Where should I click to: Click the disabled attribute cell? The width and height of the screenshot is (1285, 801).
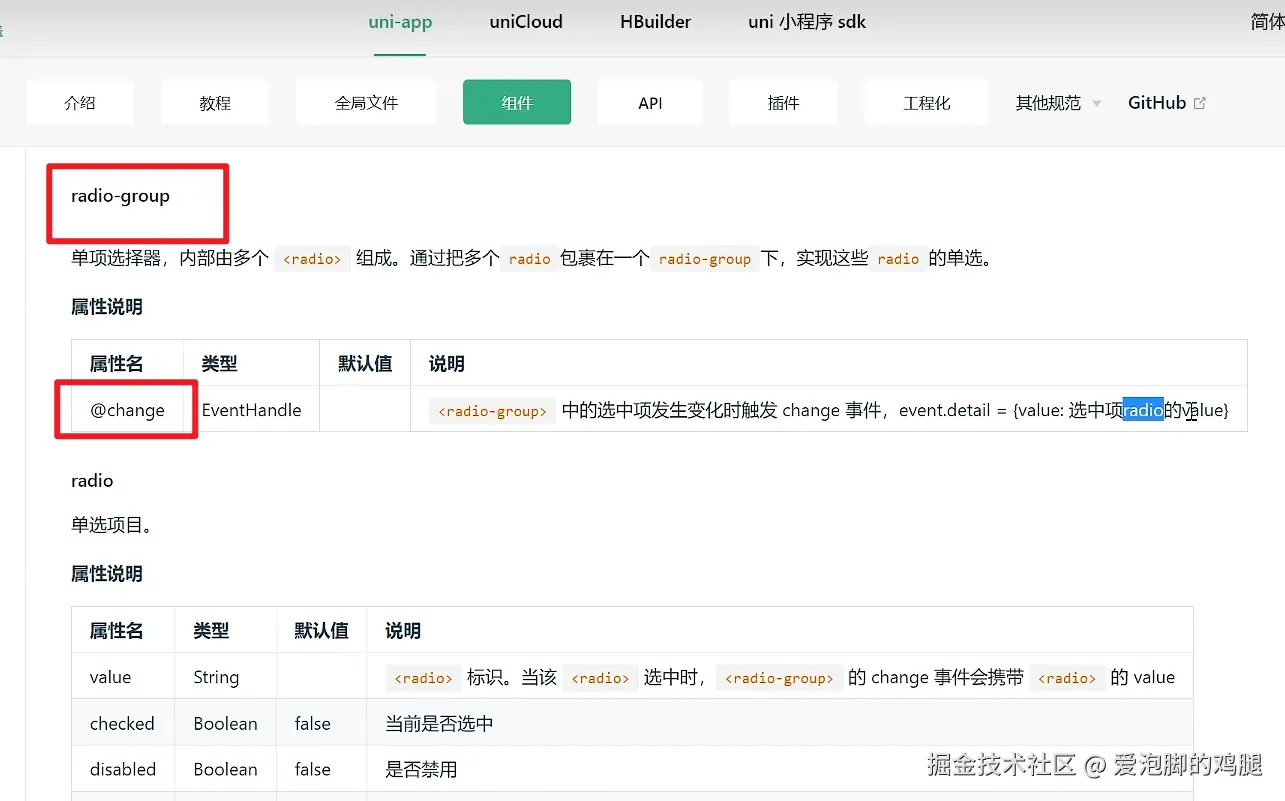(123, 769)
